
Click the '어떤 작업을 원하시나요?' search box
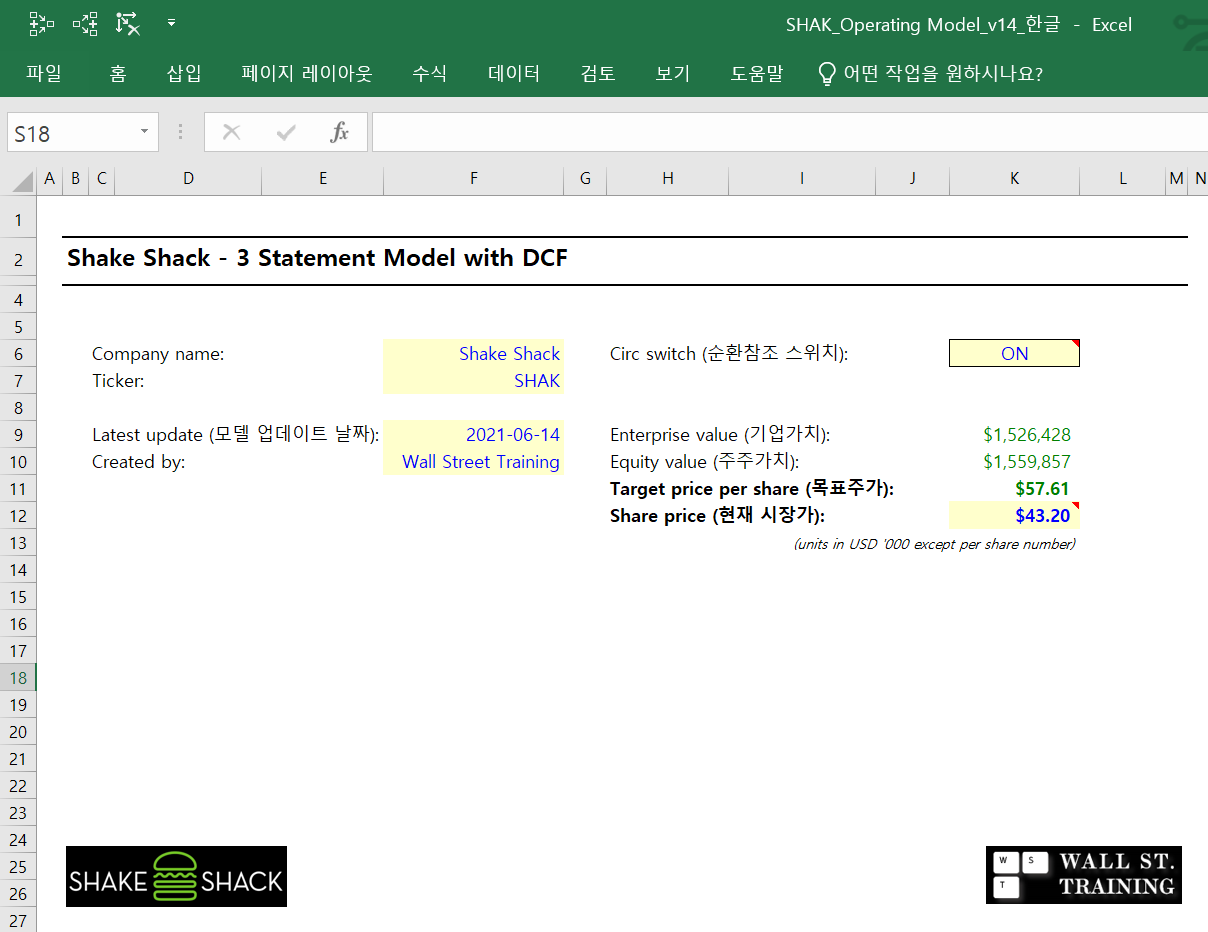pyautogui.click(x=931, y=73)
